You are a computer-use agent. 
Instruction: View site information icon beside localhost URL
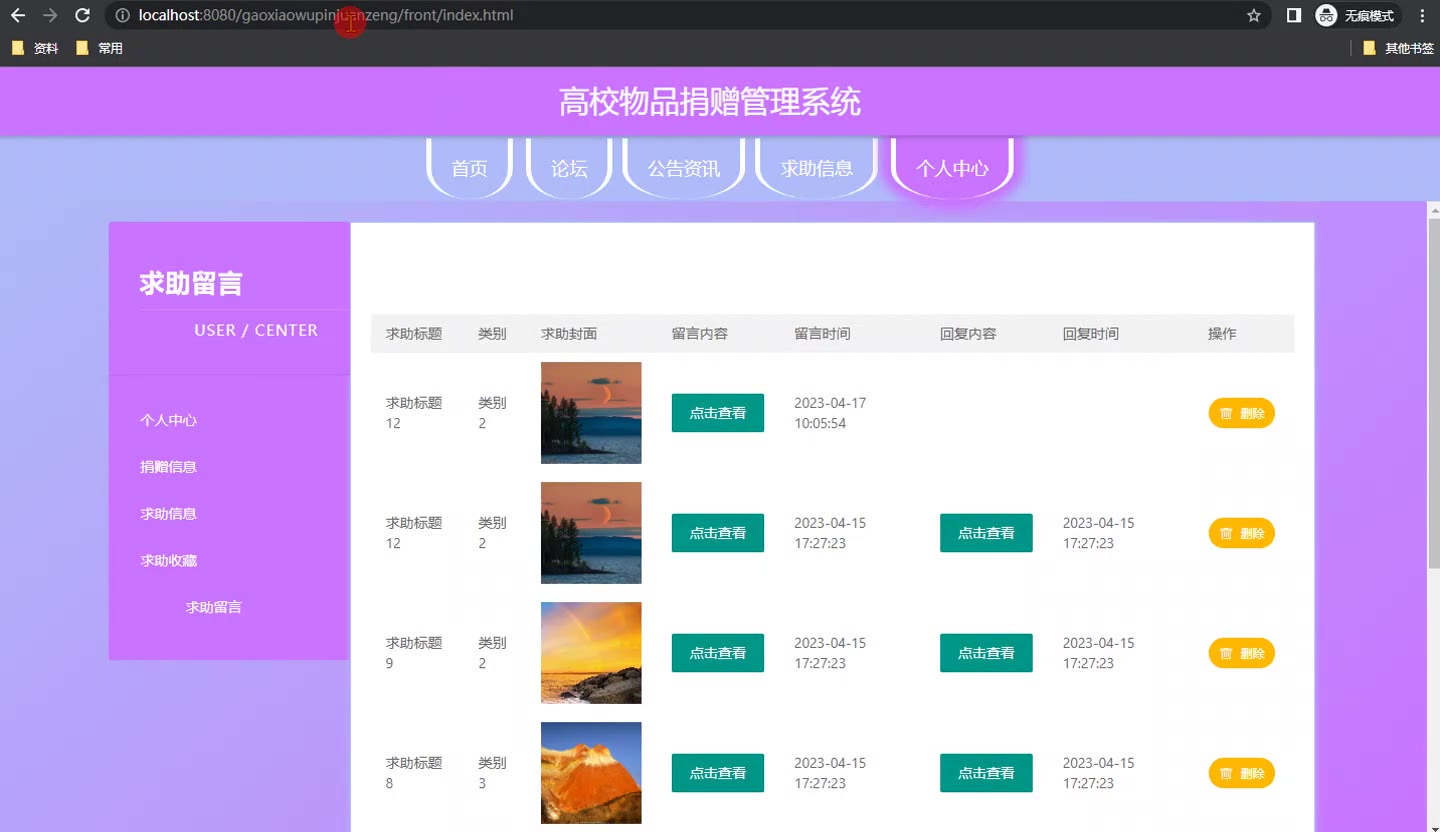pos(122,15)
